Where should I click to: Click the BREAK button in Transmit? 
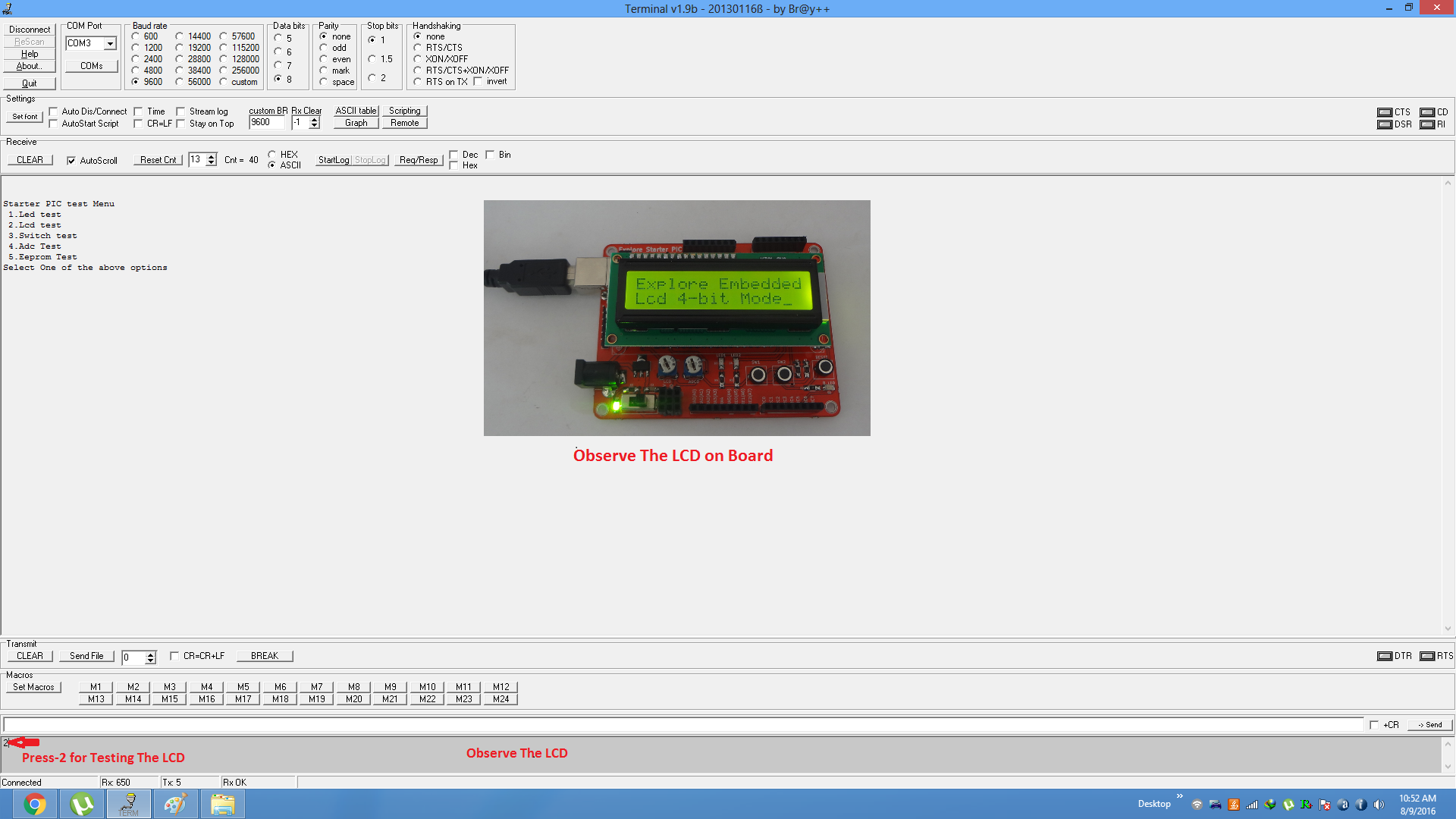[x=265, y=656]
